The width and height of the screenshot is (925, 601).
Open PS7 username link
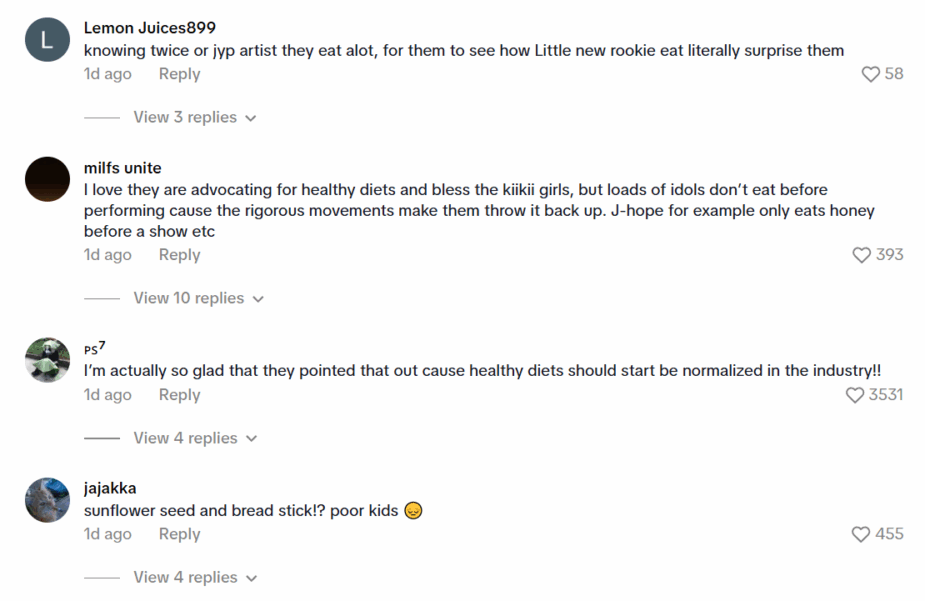click(x=94, y=348)
